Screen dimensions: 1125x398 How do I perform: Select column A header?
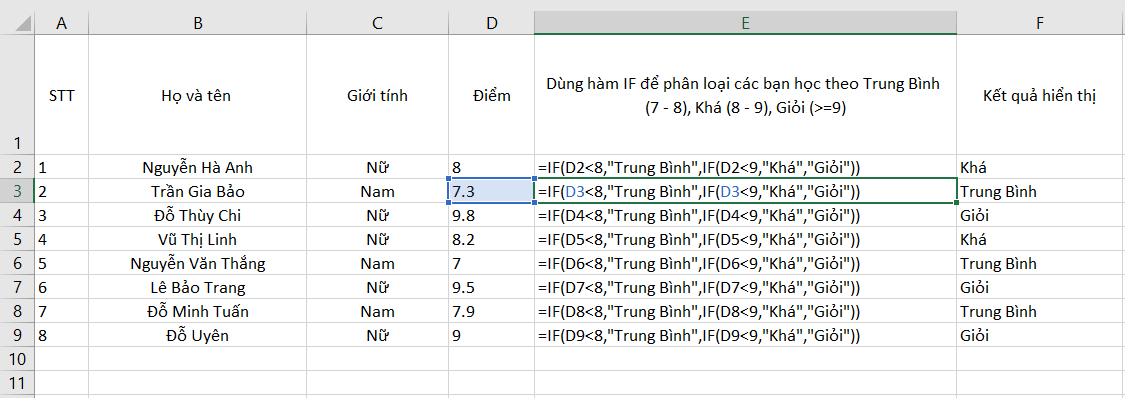point(62,23)
